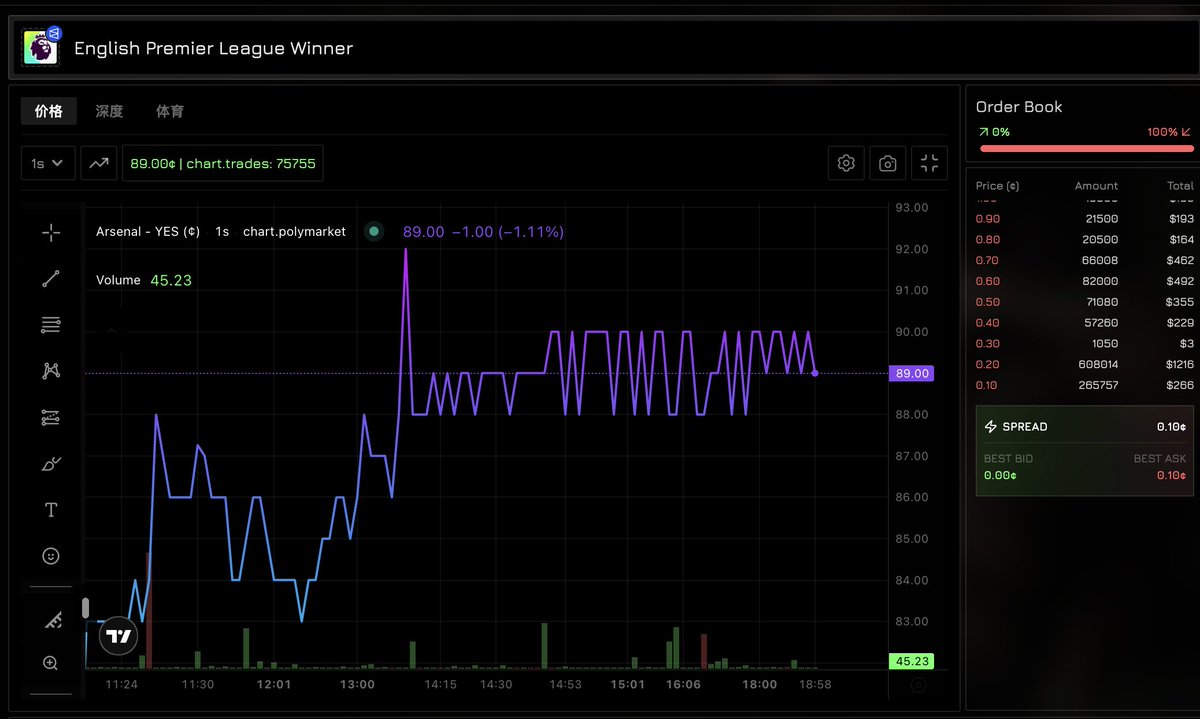Click the chart.polymarket source label
The image size is (1200, 719).
click(x=294, y=231)
